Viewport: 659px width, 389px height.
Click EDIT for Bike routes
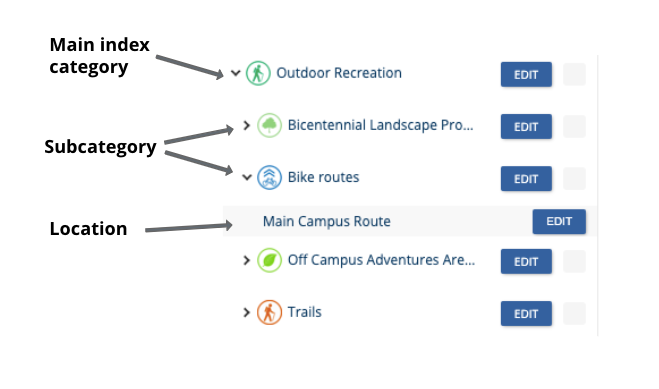click(526, 179)
